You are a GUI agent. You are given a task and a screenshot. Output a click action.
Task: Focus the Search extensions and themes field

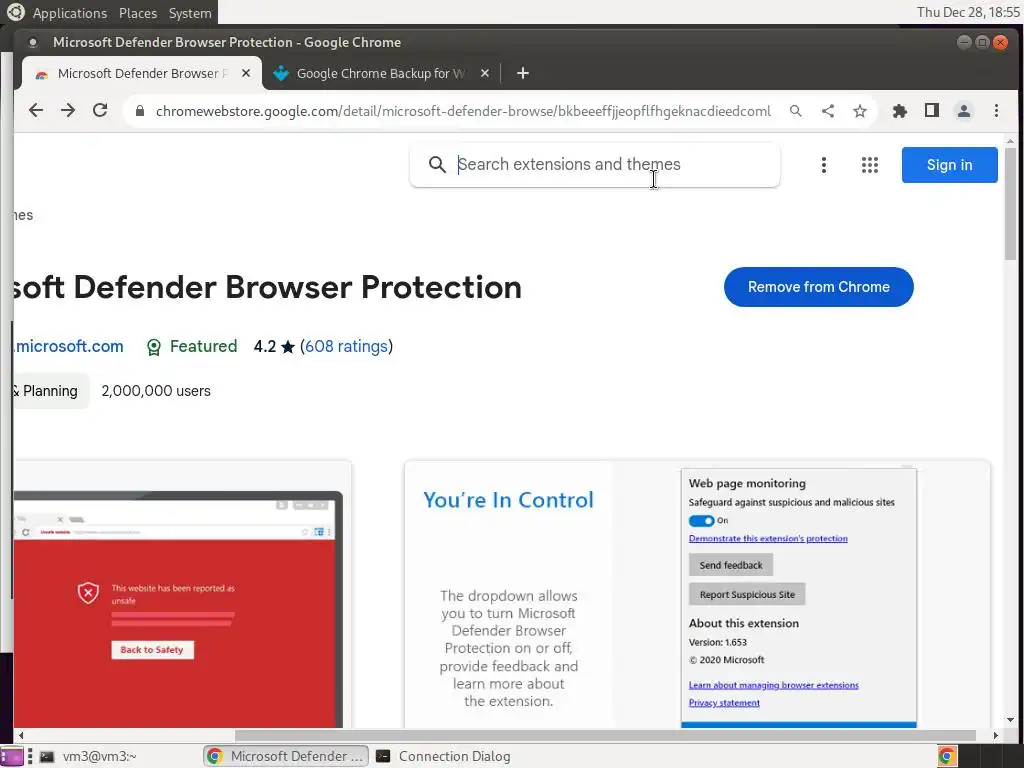pos(594,165)
